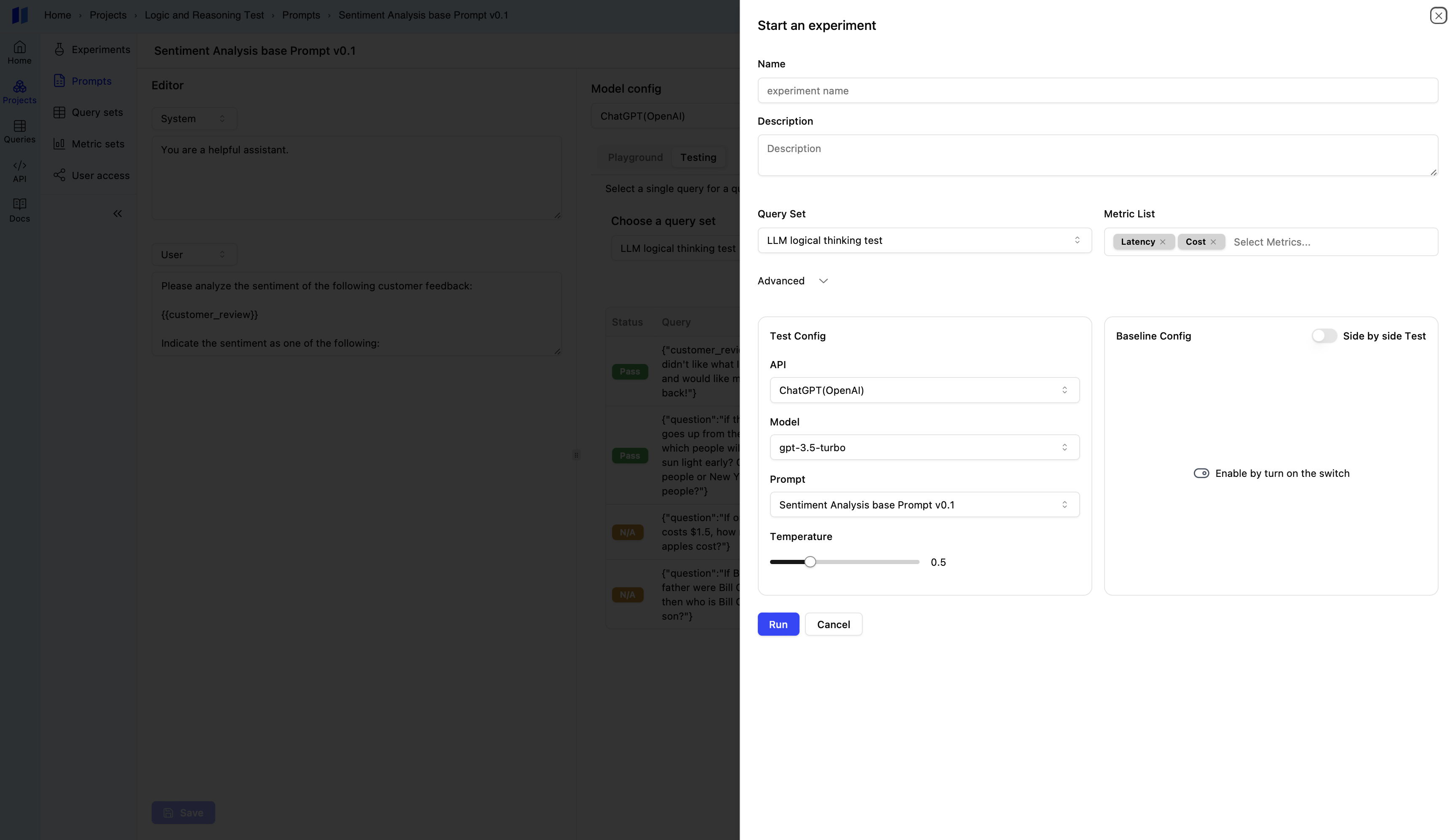Go to Metric sets menu item
1455x840 pixels.
[97, 144]
